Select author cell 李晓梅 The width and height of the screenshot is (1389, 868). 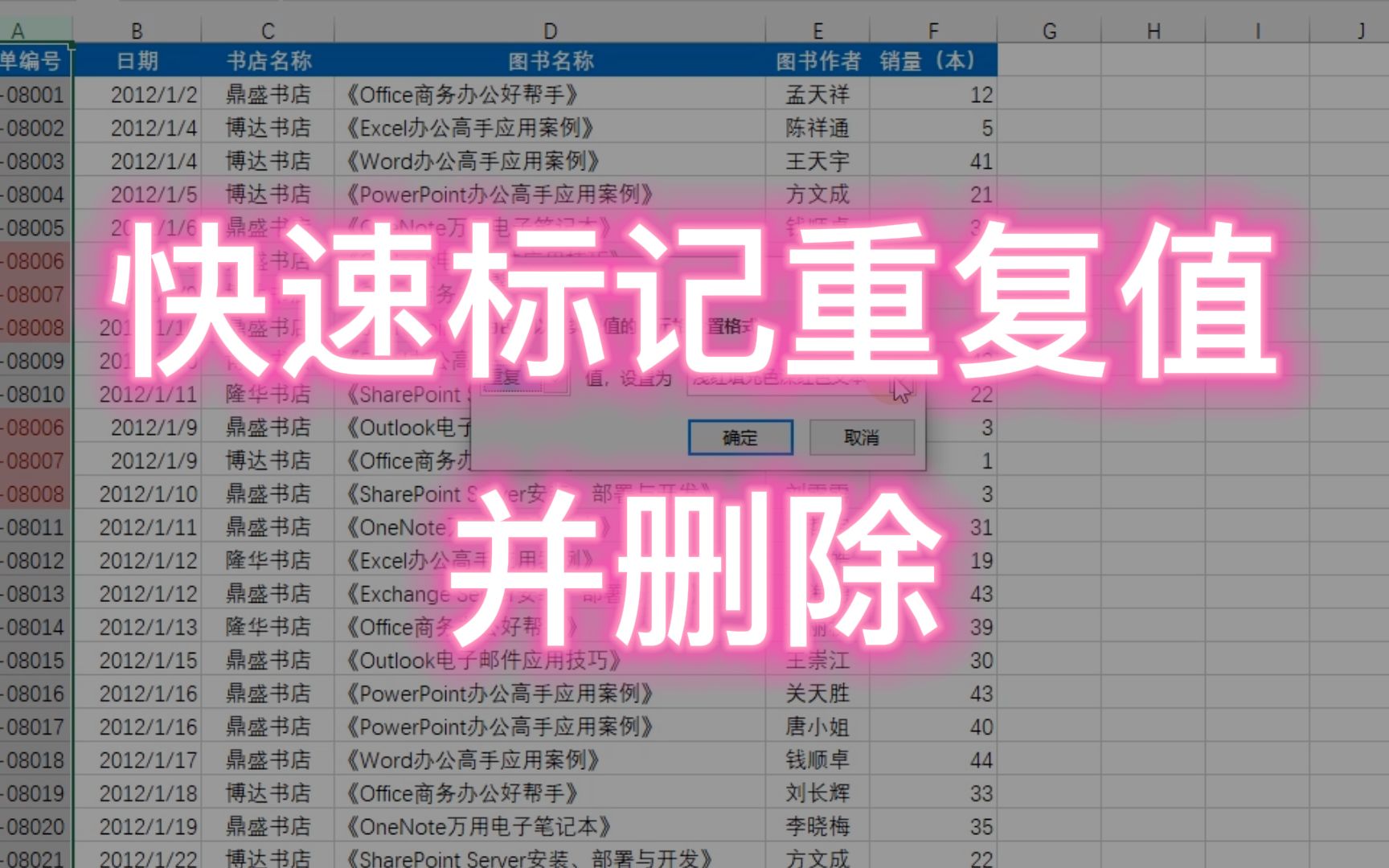pyautogui.click(x=817, y=826)
